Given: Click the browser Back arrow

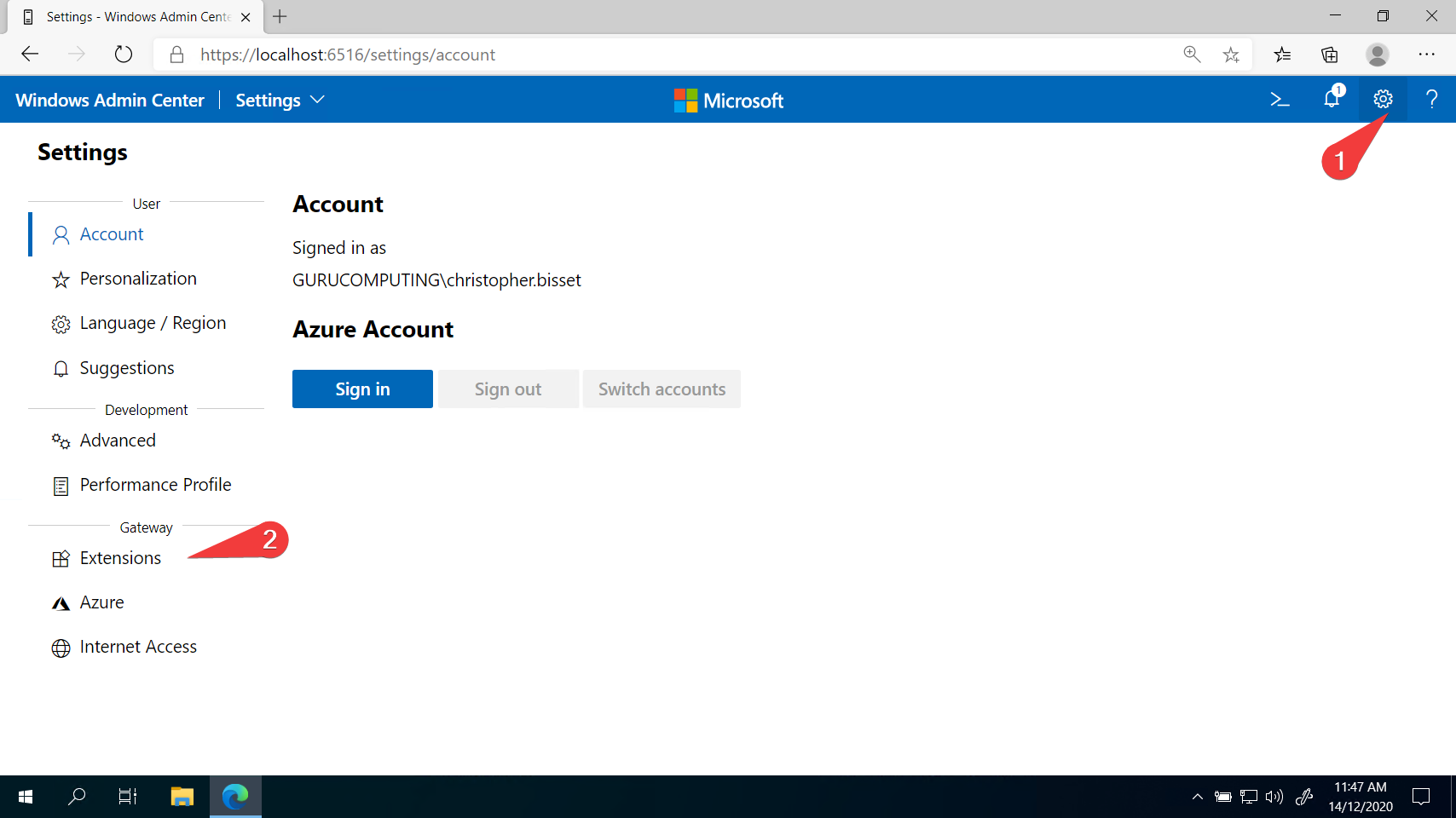Looking at the screenshot, I should pos(30,55).
